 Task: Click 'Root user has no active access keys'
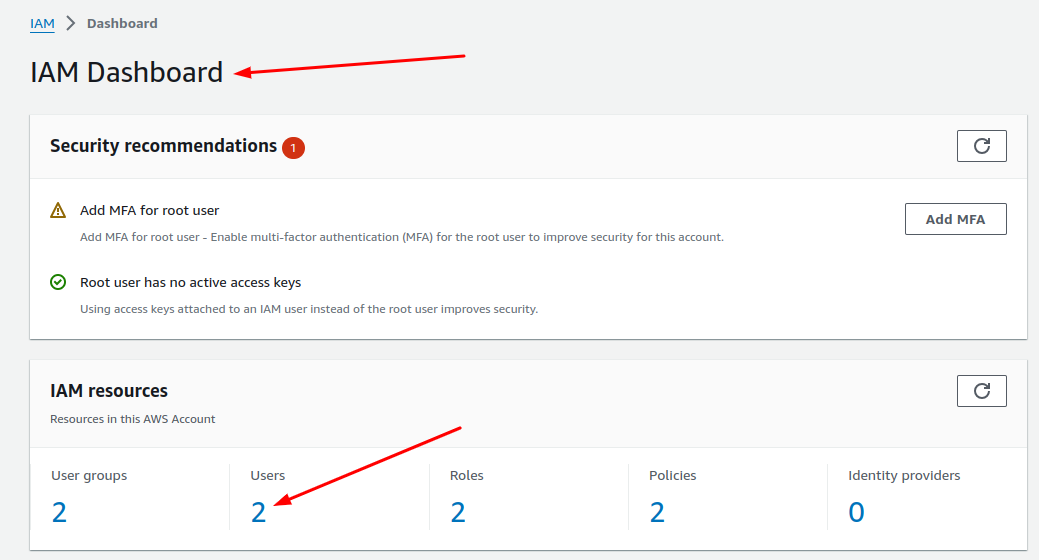pyautogui.click(x=190, y=282)
